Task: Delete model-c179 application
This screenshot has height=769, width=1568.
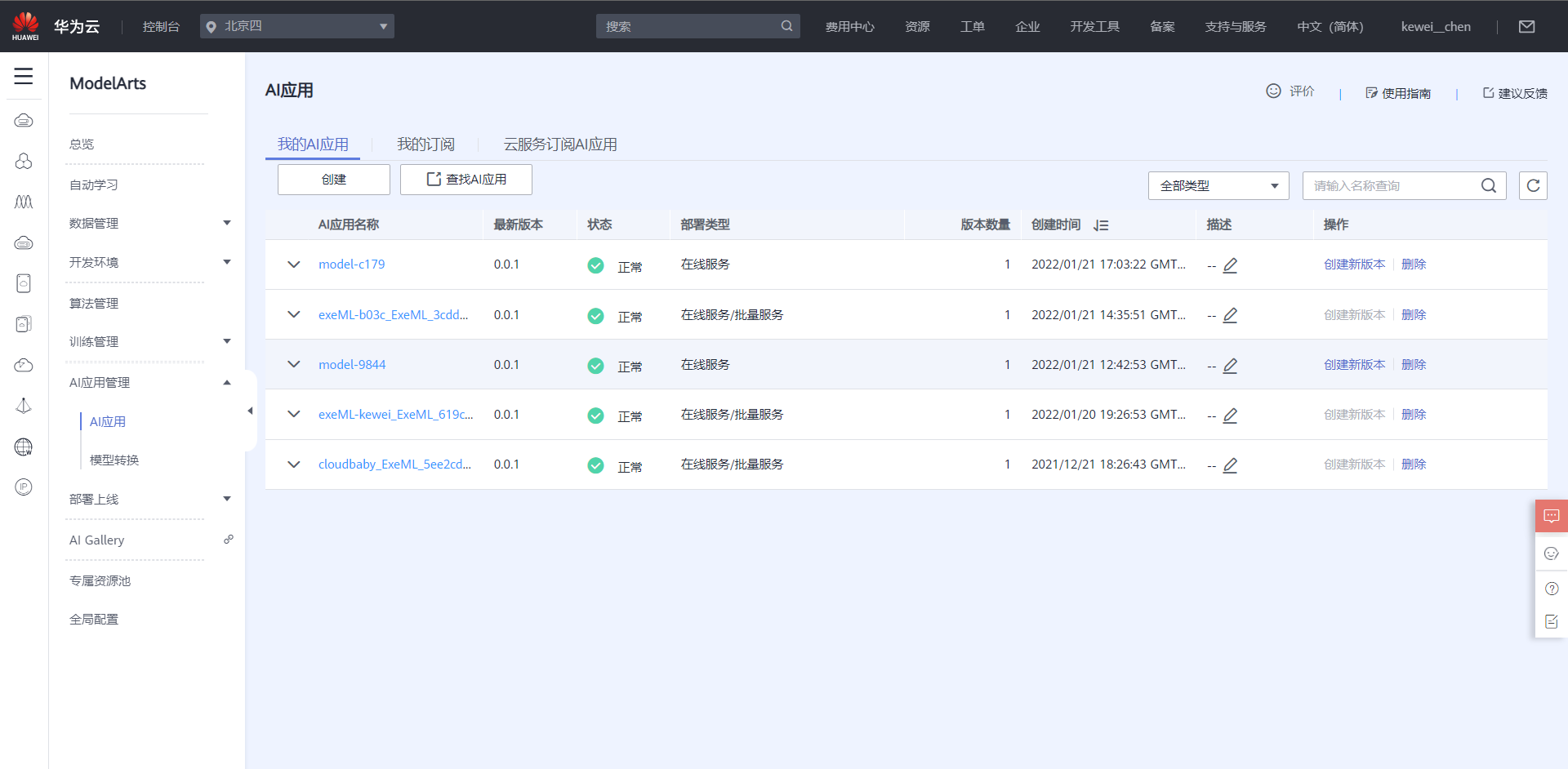Action: [x=1414, y=264]
